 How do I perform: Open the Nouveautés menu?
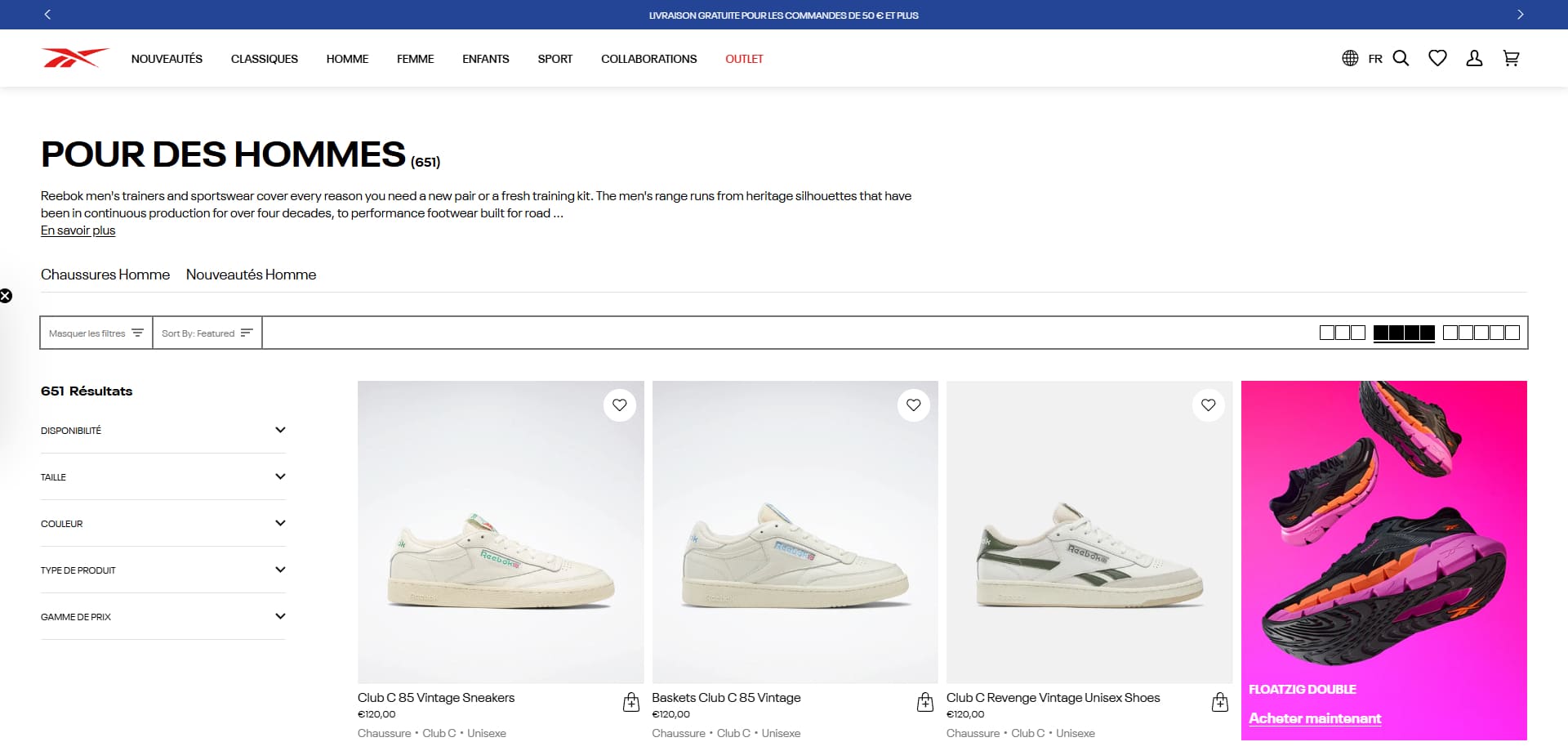click(167, 59)
